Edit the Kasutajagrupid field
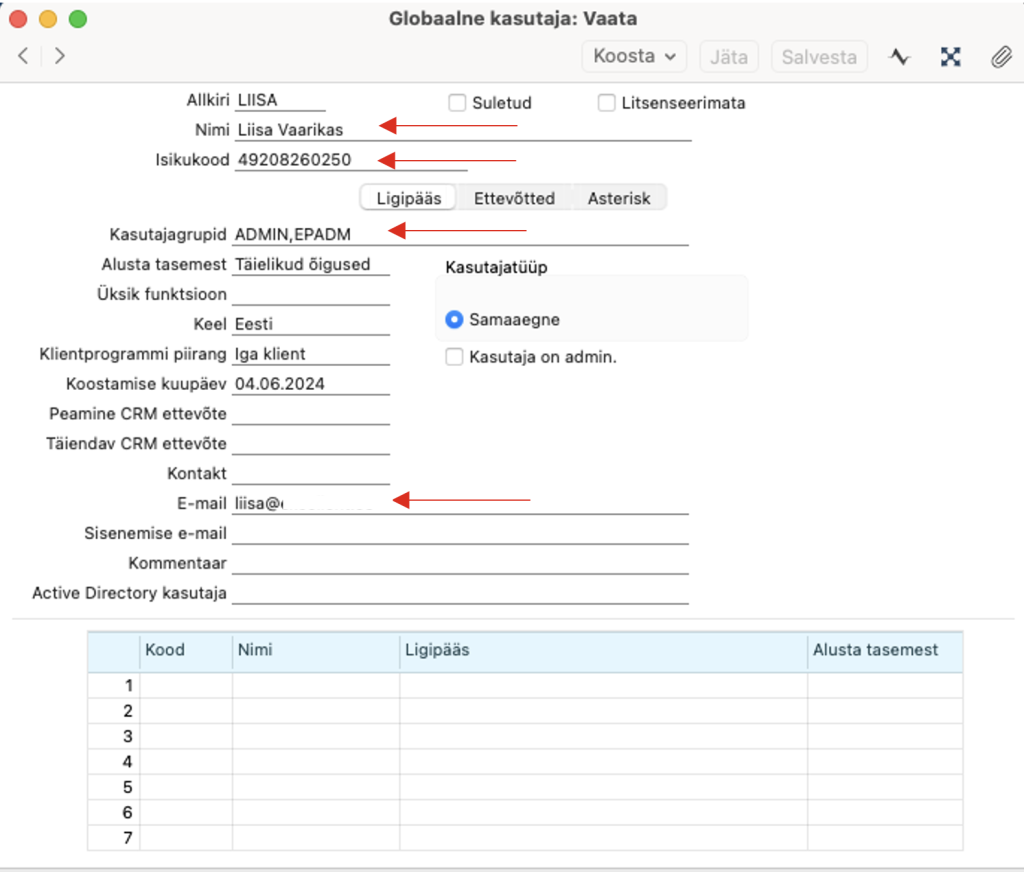Image resolution: width=1024 pixels, height=872 pixels. [x=460, y=233]
